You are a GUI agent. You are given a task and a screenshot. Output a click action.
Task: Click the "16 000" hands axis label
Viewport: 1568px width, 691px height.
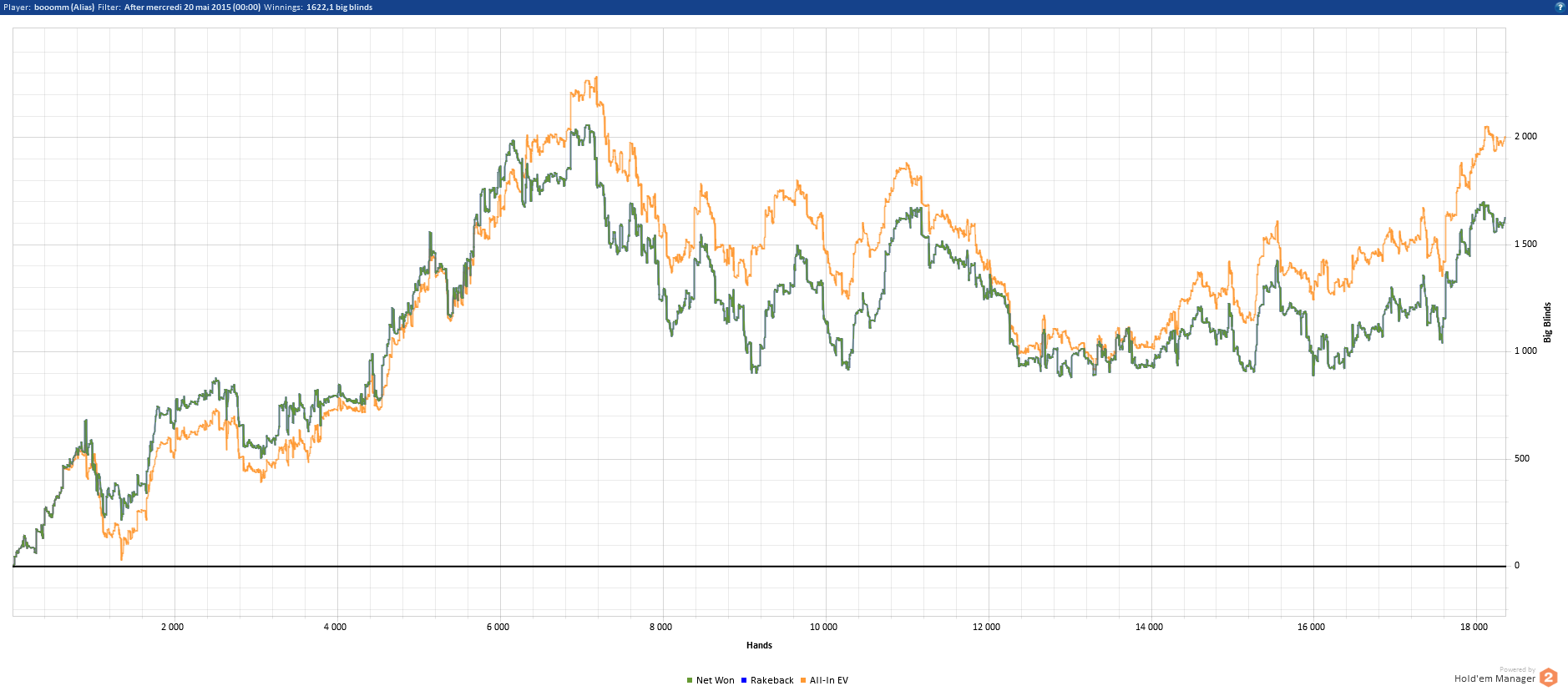[x=1311, y=627]
